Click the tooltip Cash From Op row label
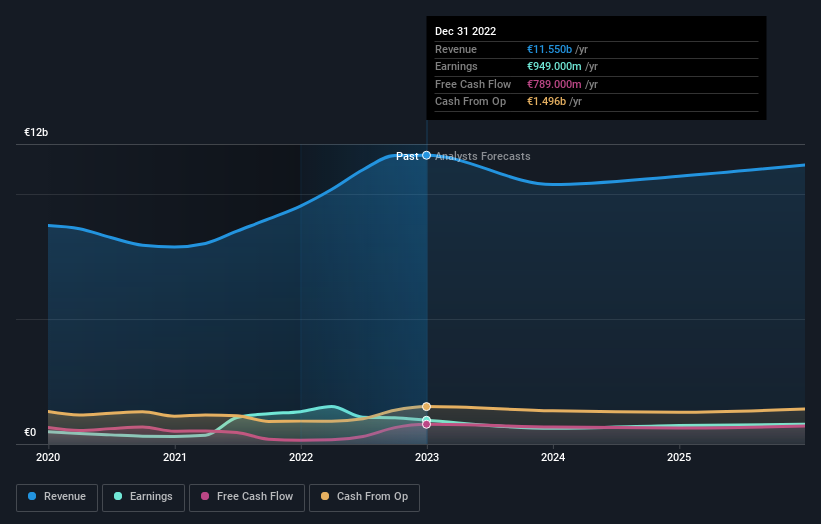The image size is (821, 524). tap(470, 102)
